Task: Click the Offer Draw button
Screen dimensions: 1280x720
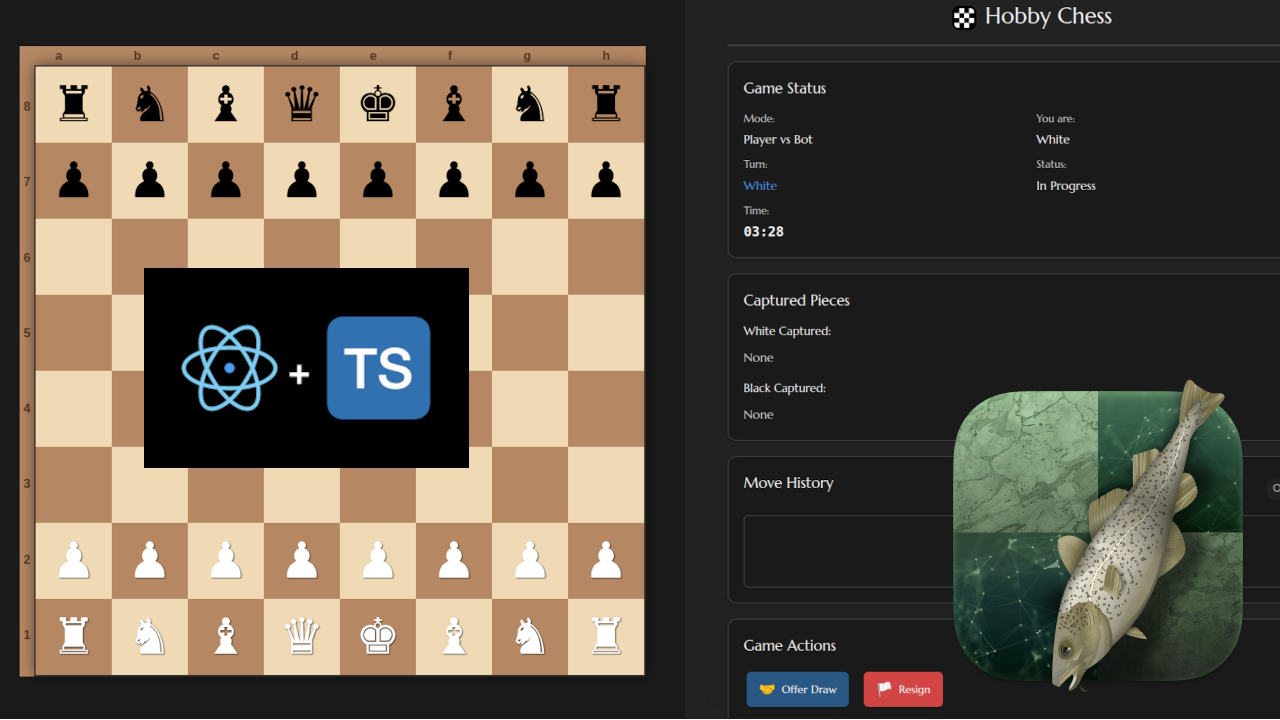Action: (x=797, y=689)
